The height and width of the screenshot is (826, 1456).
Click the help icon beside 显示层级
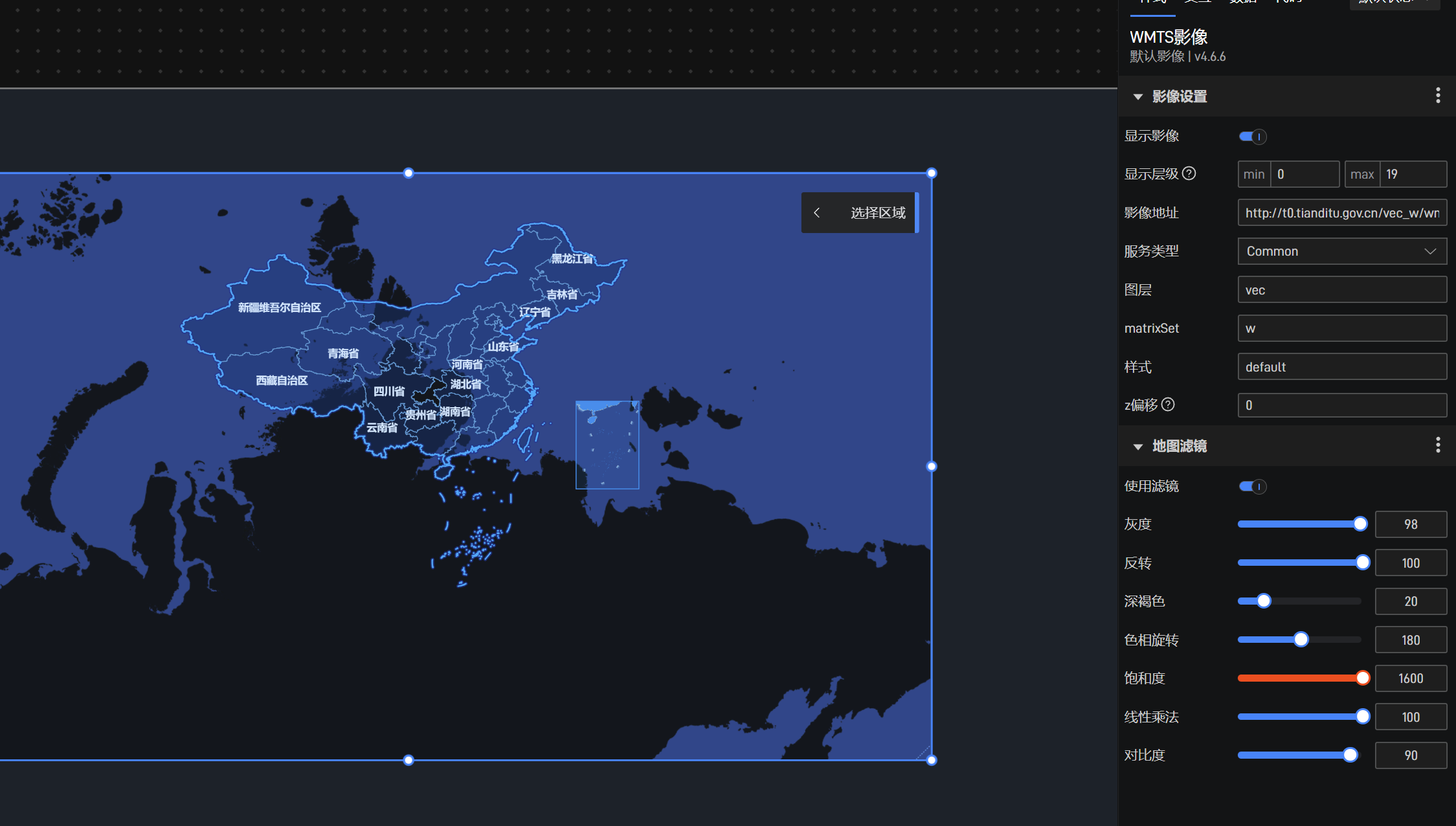click(x=1189, y=173)
